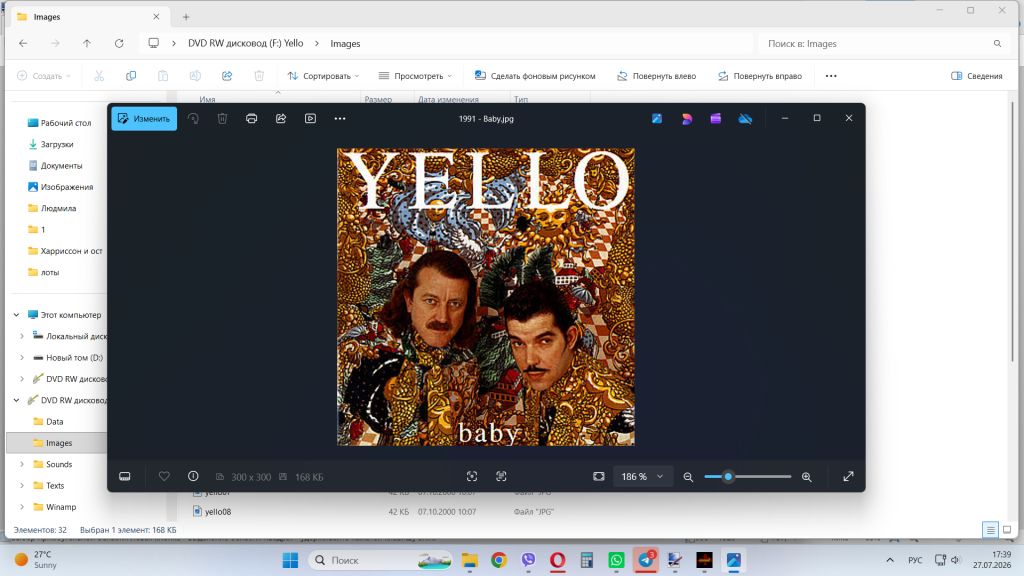1024x576 pixels.
Task: Switch Explorer to details list view
Action: (990, 530)
